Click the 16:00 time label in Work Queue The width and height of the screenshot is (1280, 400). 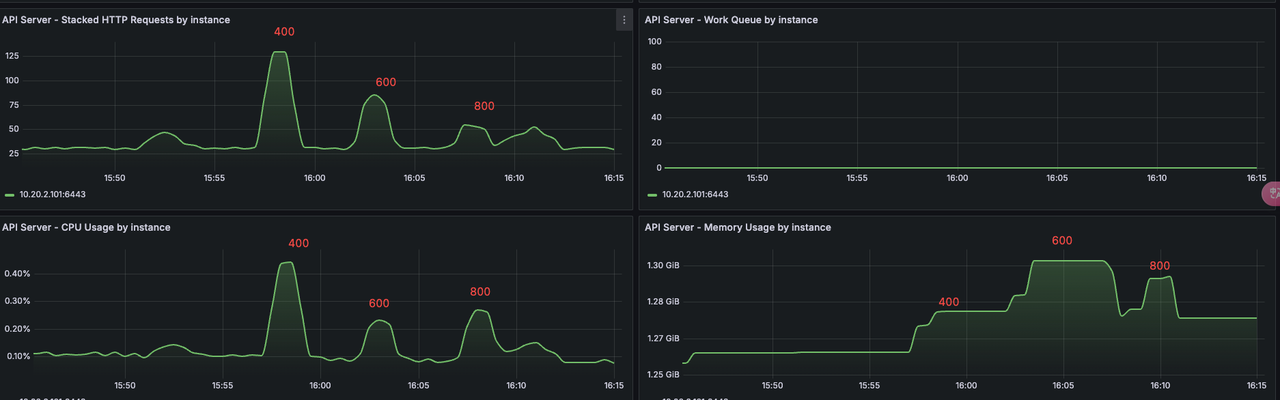[957, 178]
